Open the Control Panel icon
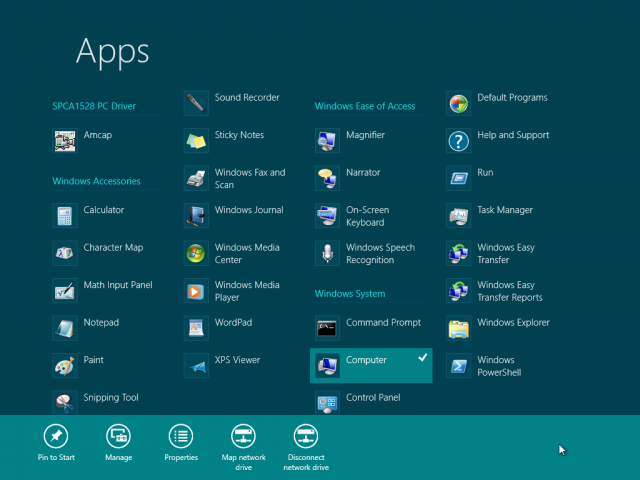The height and width of the screenshot is (480, 640). [328, 403]
